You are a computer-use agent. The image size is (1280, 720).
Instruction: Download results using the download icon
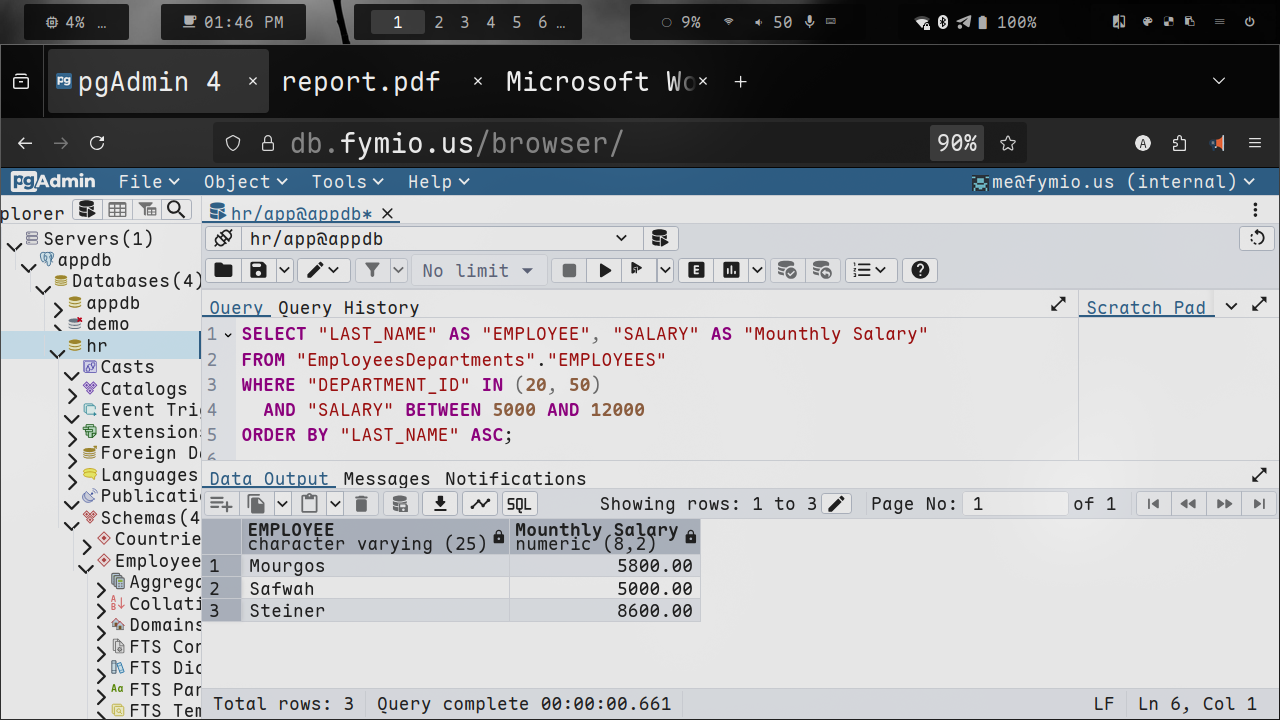pos(439,504)
